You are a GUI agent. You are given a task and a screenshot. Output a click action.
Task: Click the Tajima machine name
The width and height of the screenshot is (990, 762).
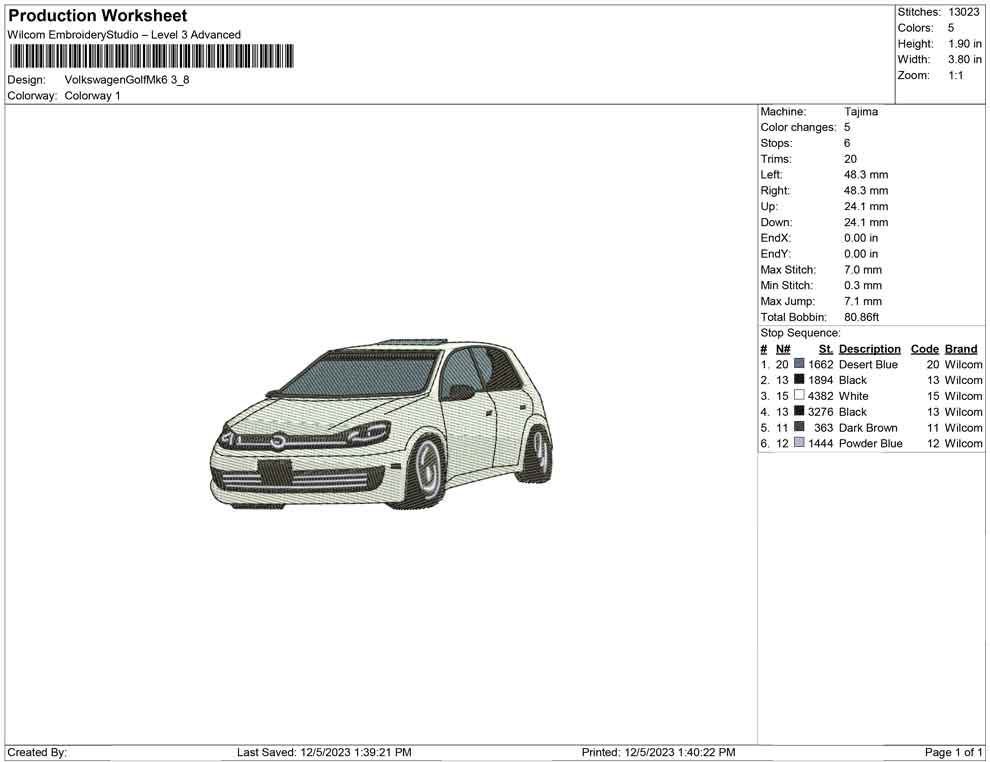tap(861, 111)
